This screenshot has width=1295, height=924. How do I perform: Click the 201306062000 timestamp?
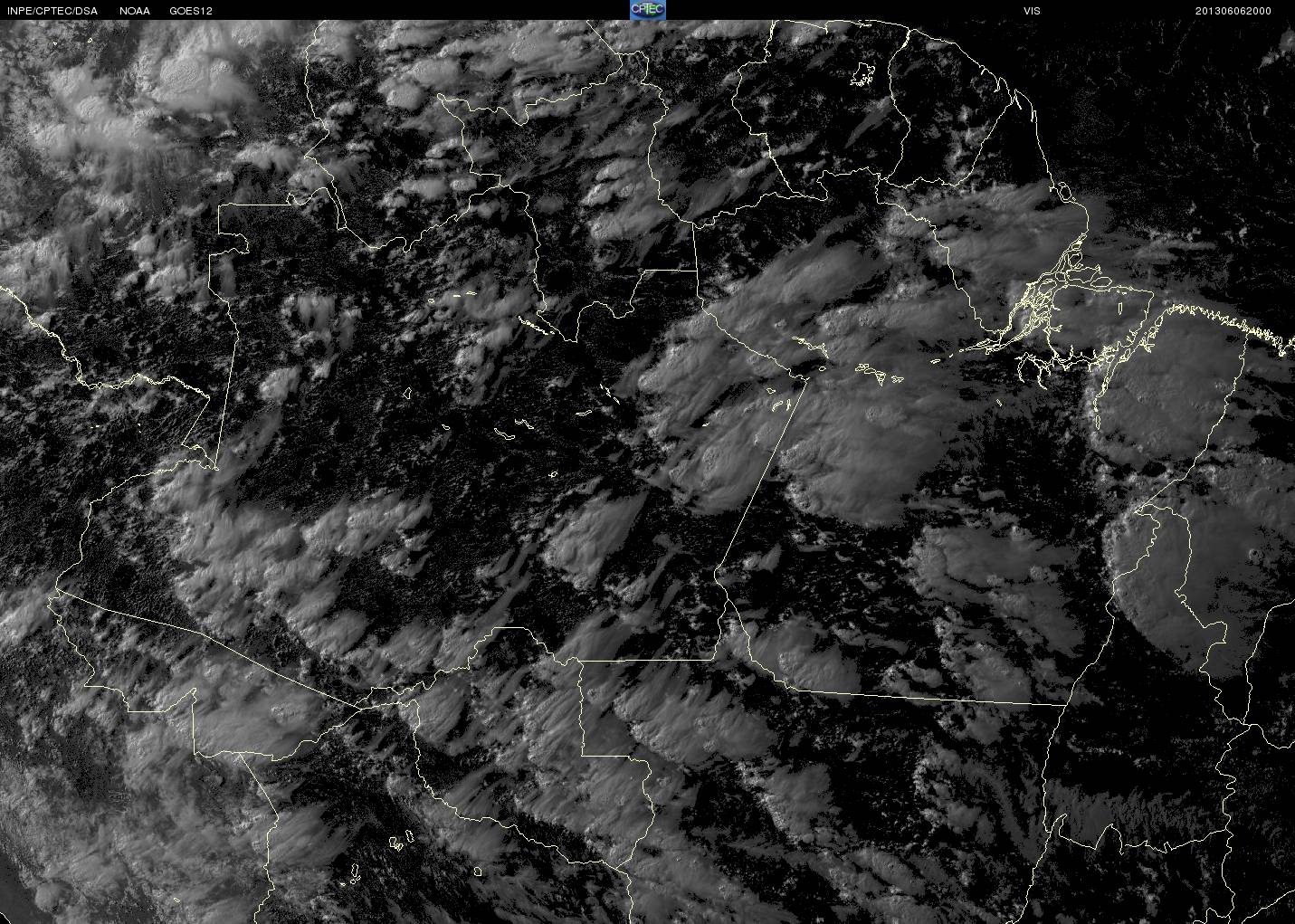tap(1233, 11)
